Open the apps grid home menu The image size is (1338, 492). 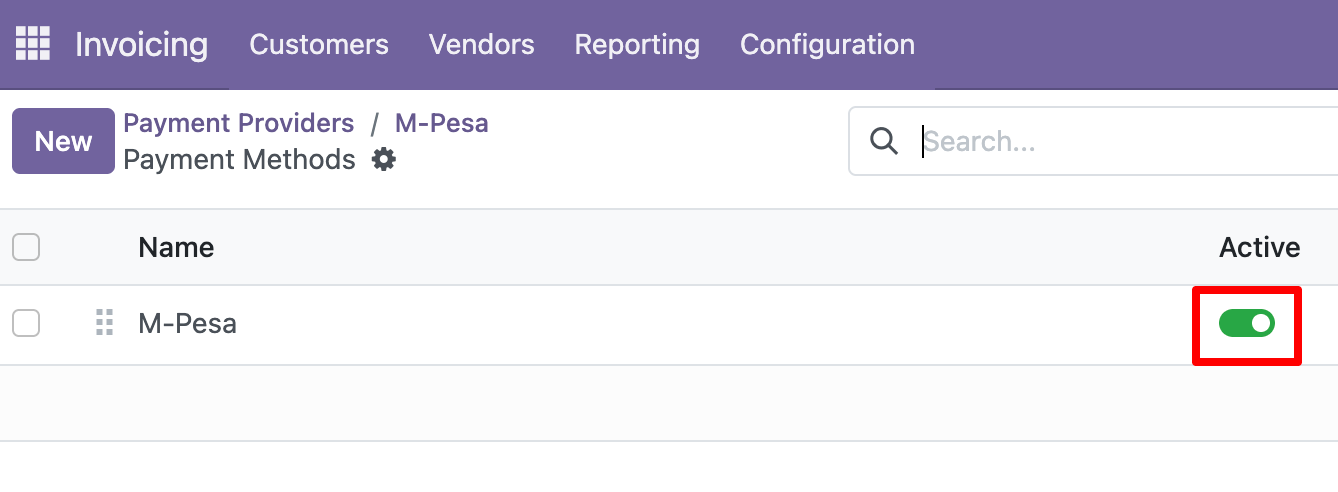pos(32,45)
